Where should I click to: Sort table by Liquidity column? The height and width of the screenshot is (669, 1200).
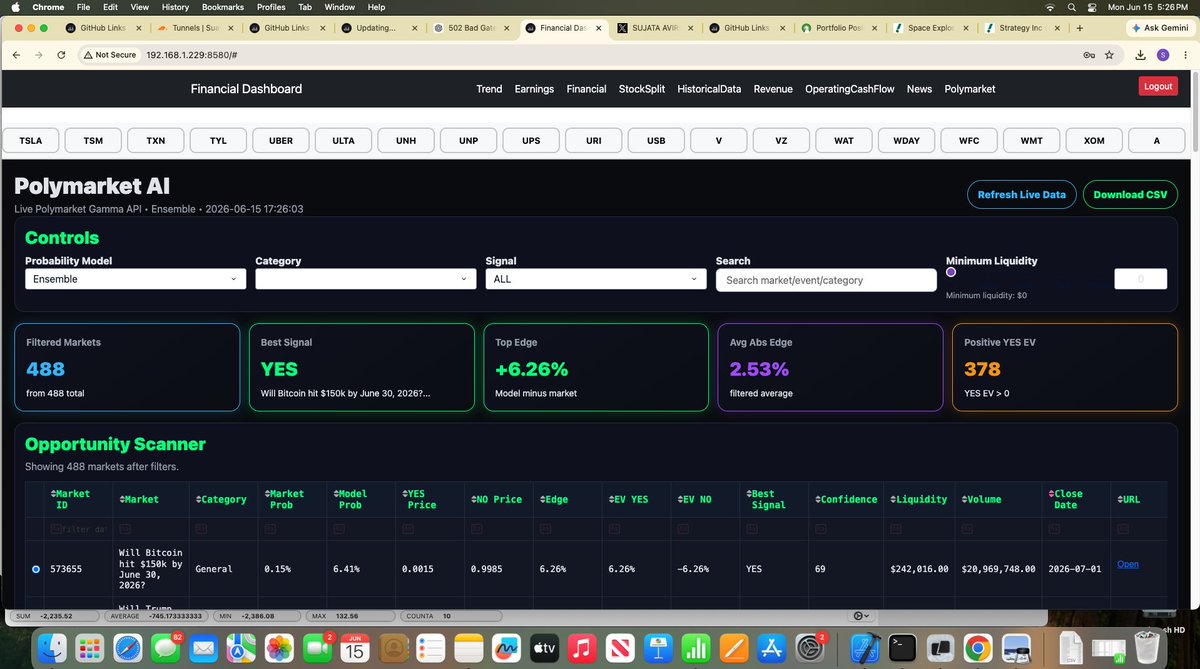tap(921, 499)
